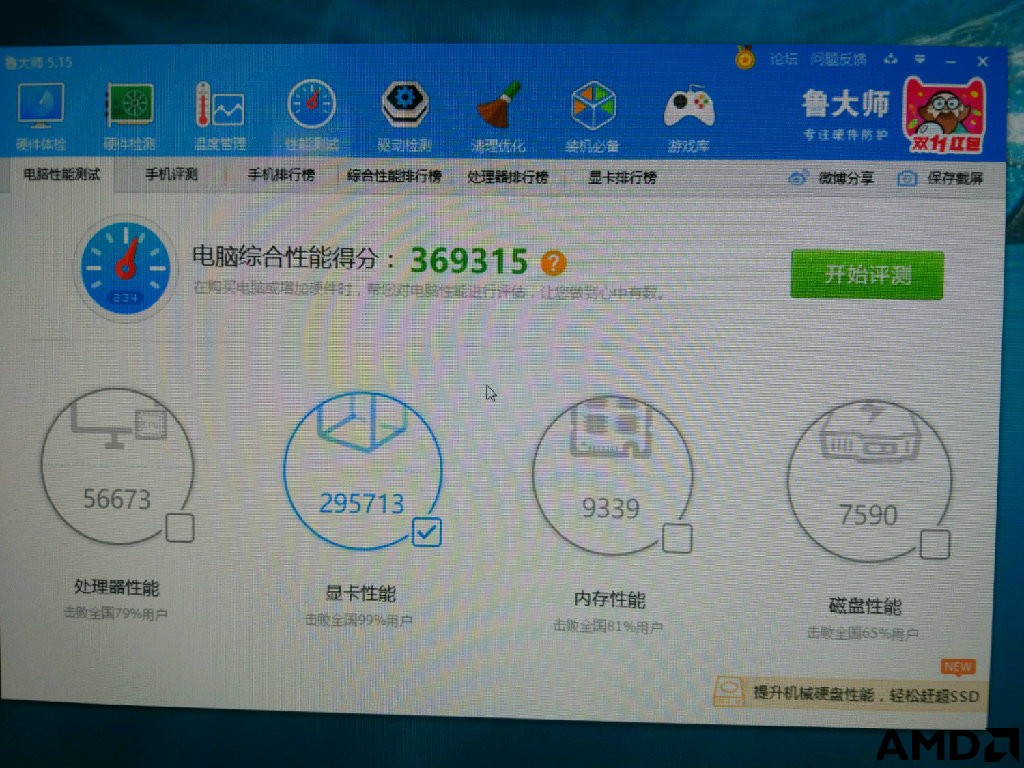Click the 击败全国99%用户 text
This screenshot has width=1024, height=768.
(x=359, y=620)
